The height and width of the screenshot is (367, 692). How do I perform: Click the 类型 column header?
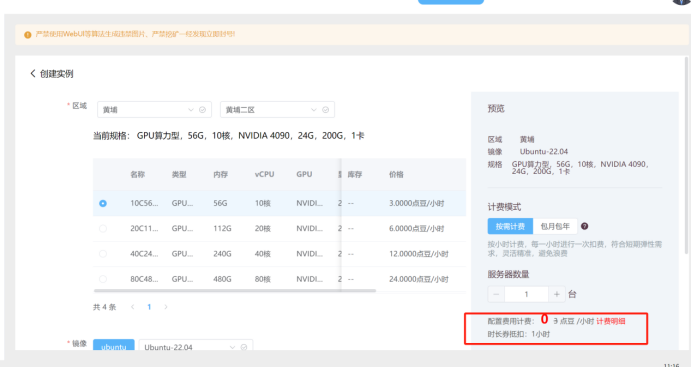point(179,175)
